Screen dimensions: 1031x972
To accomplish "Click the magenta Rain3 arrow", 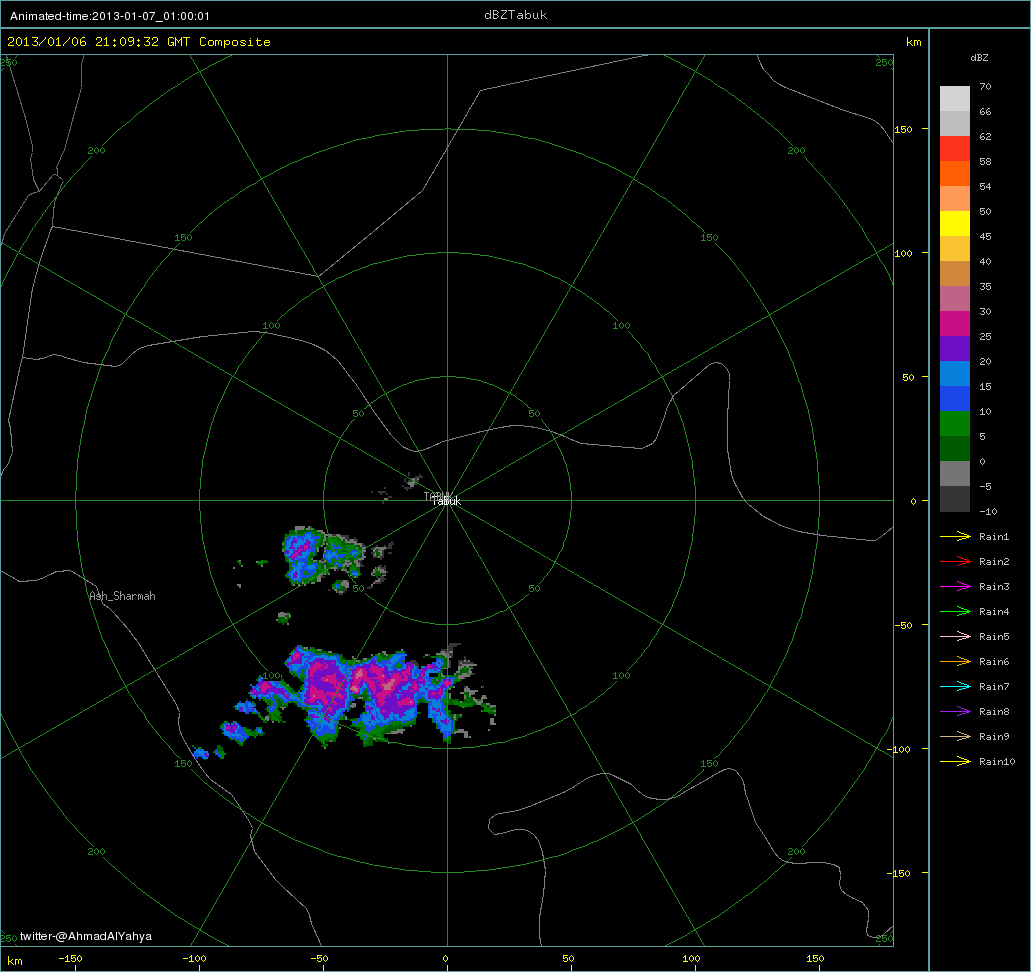I will [x=955, y=587].
